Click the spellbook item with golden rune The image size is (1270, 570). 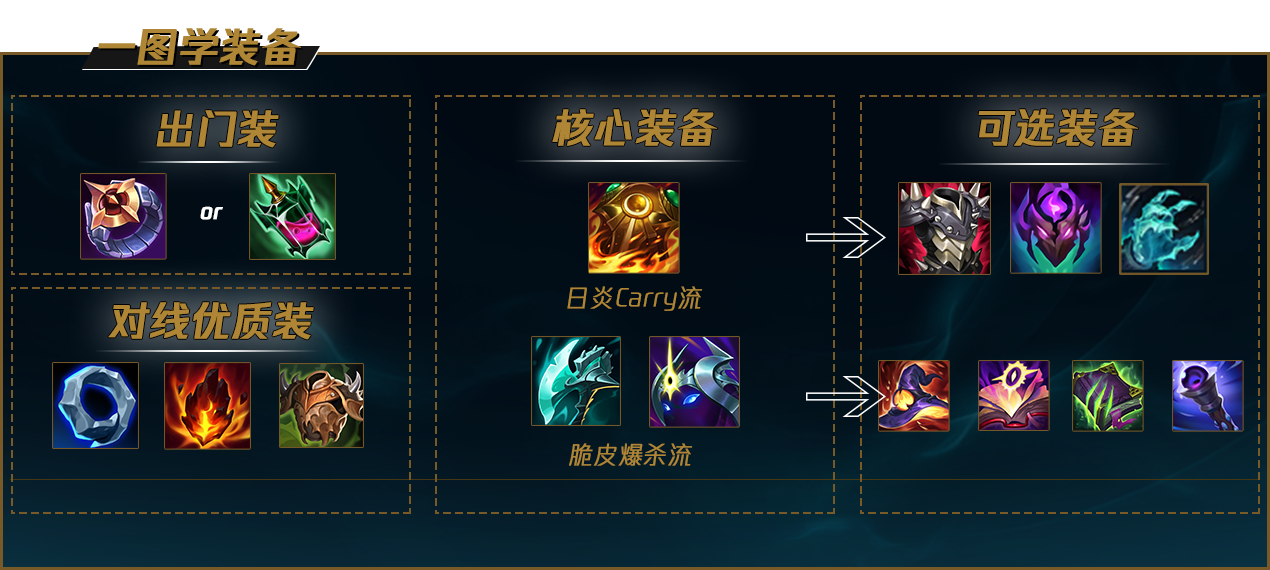[x=1014, y=396]
